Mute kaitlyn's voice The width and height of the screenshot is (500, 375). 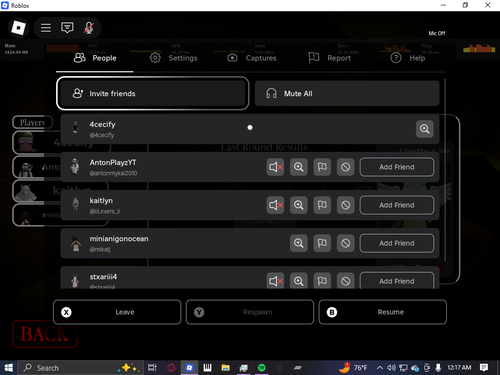click(x=275, y=205)
